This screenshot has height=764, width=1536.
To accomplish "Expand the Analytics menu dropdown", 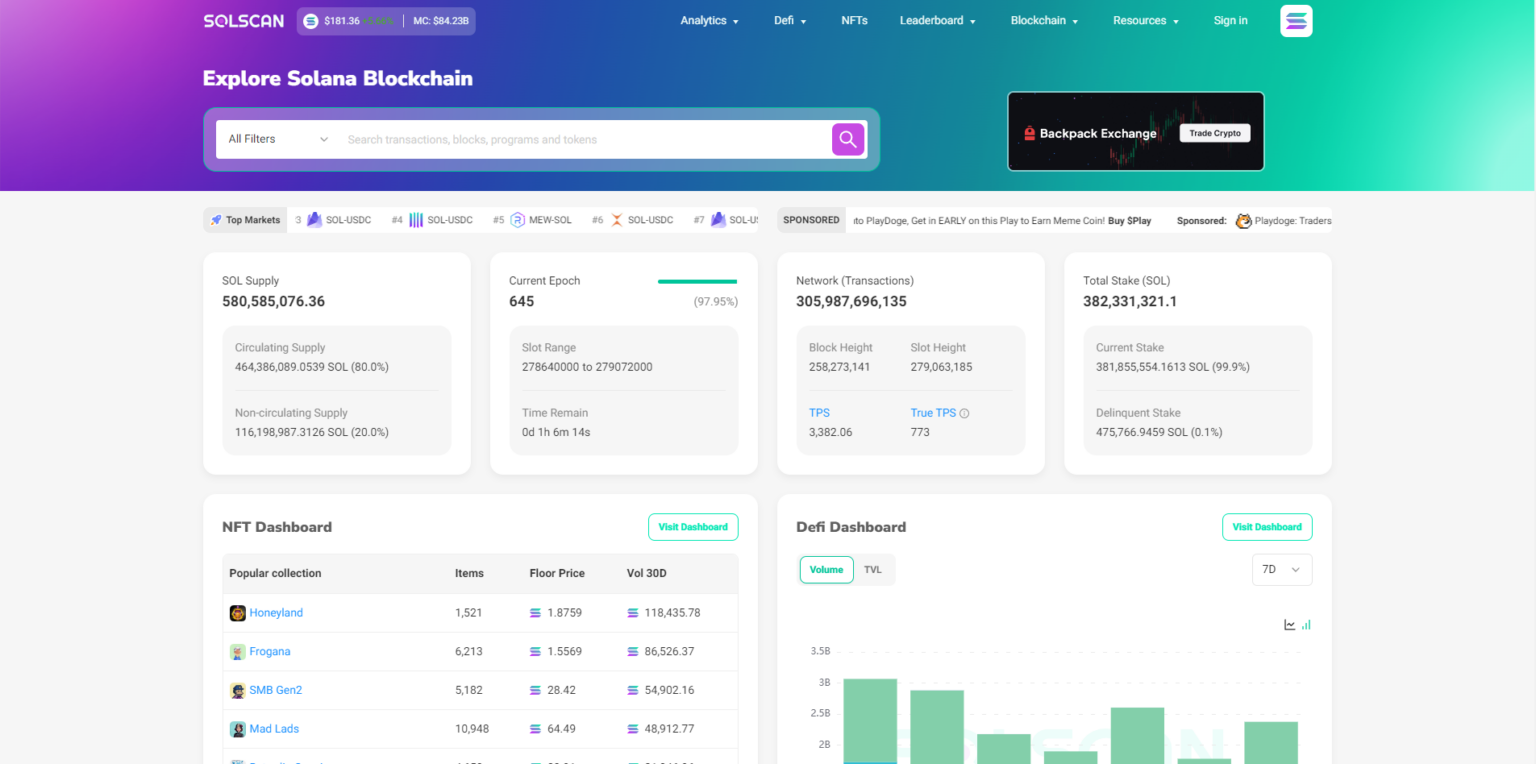I will point(709,21).
